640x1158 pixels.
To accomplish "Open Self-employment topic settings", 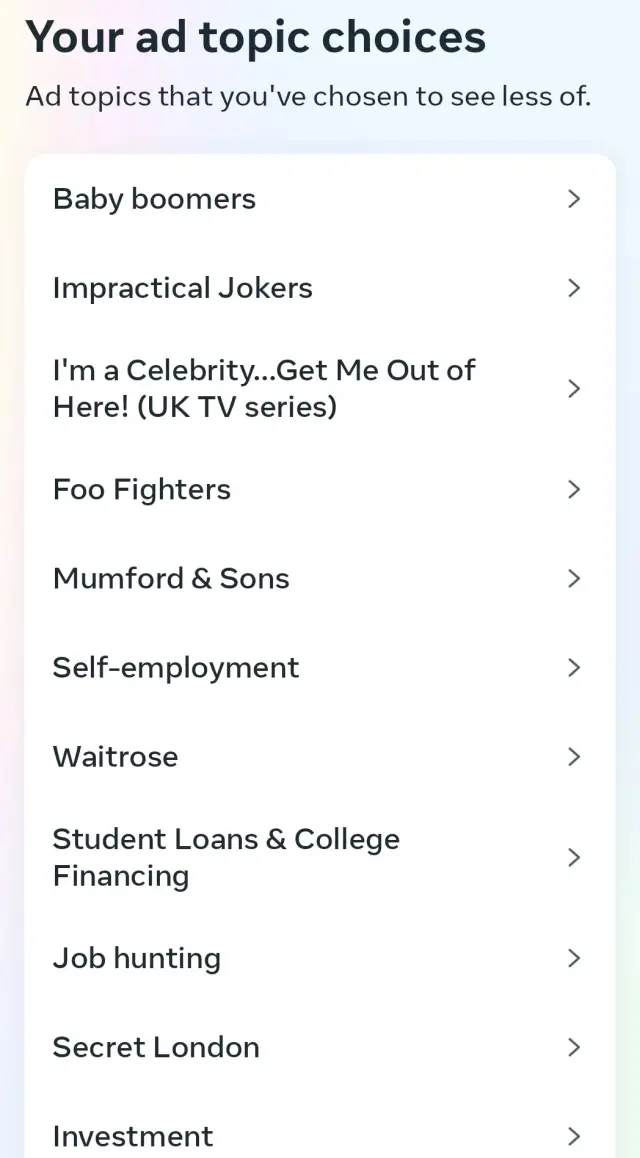I will click(176, 667).
